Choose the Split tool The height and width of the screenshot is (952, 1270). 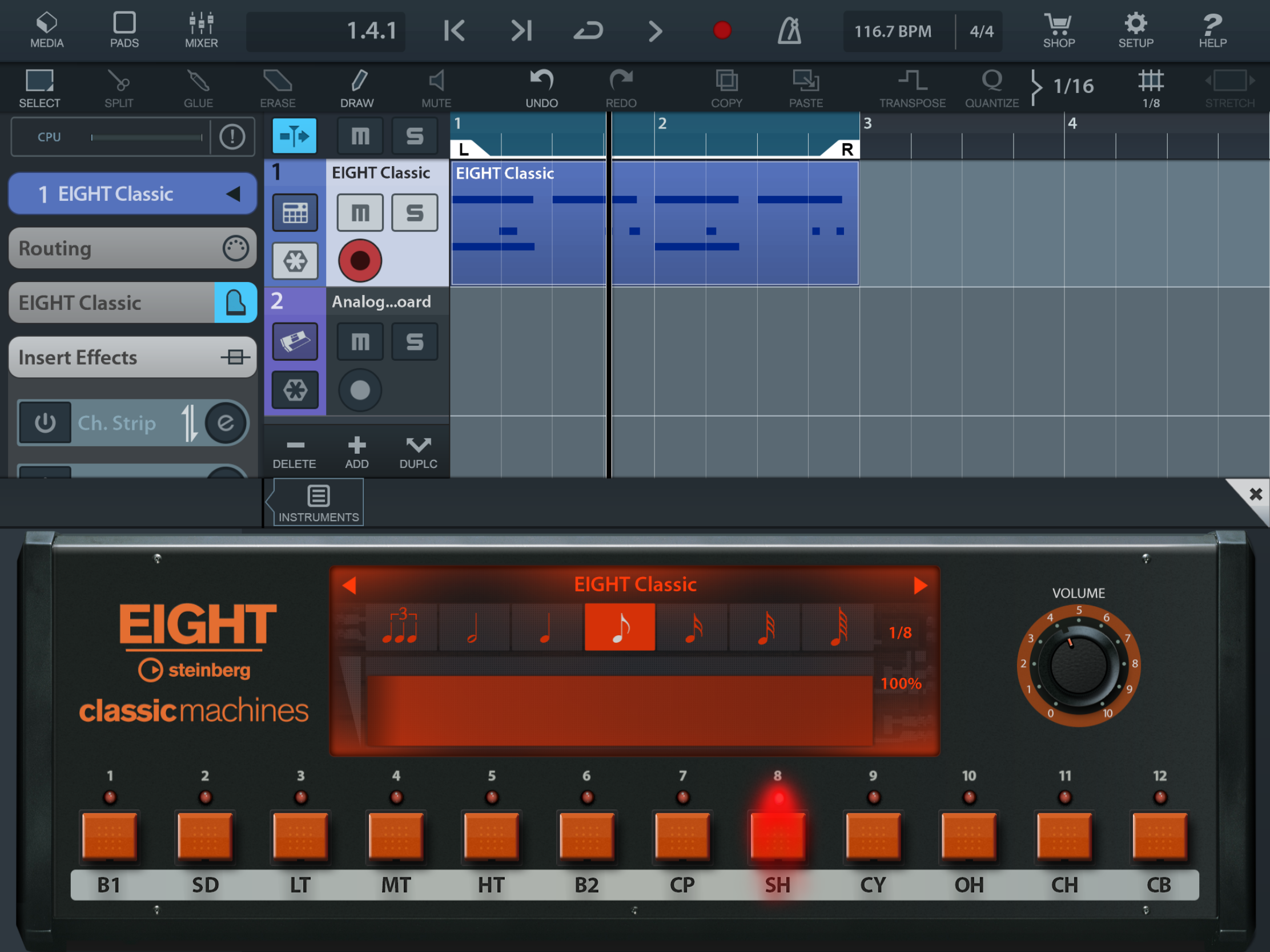pos(119,88)
